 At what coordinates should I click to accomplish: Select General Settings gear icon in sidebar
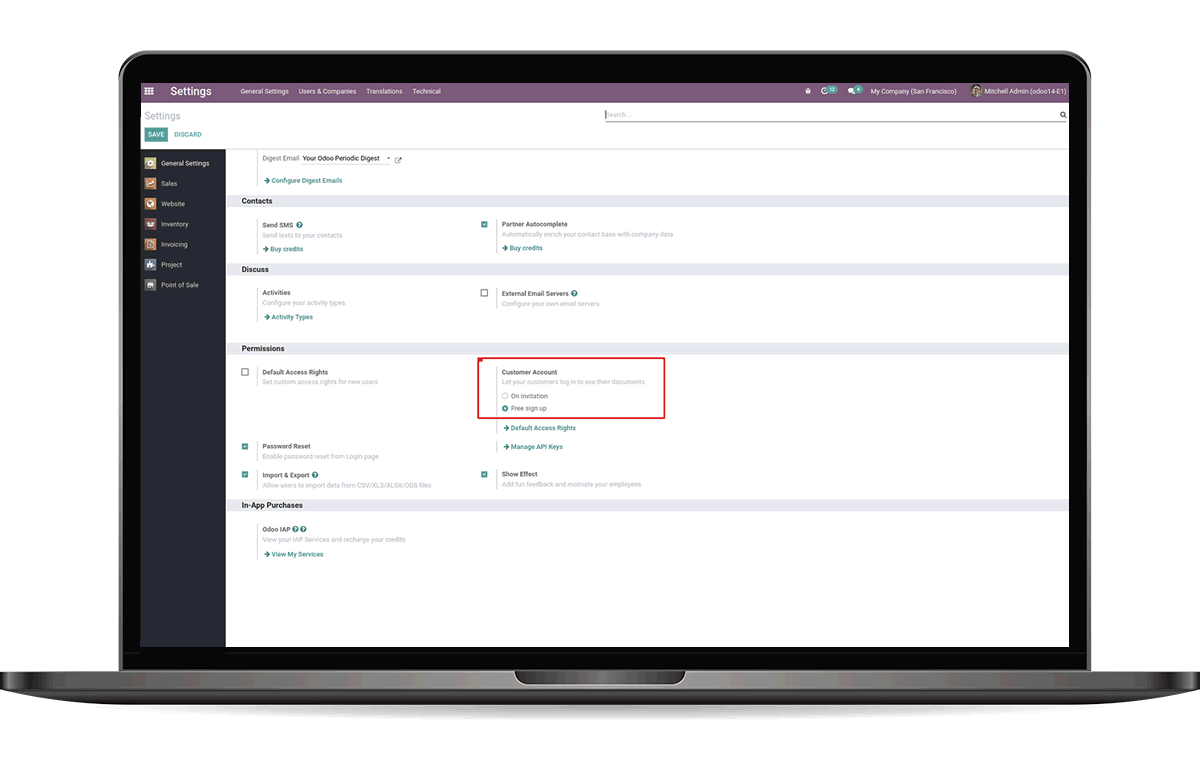click(150, 163)
